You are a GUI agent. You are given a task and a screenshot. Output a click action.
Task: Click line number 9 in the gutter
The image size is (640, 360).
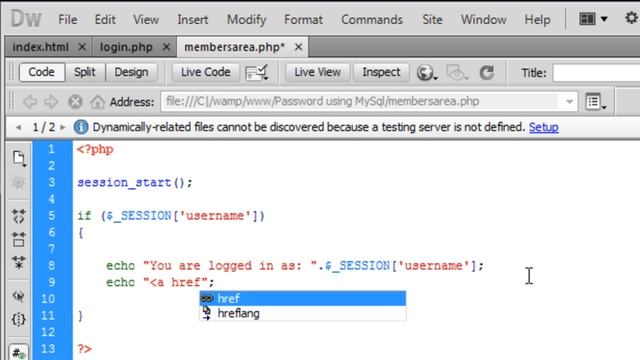click(x=51, y=282)
